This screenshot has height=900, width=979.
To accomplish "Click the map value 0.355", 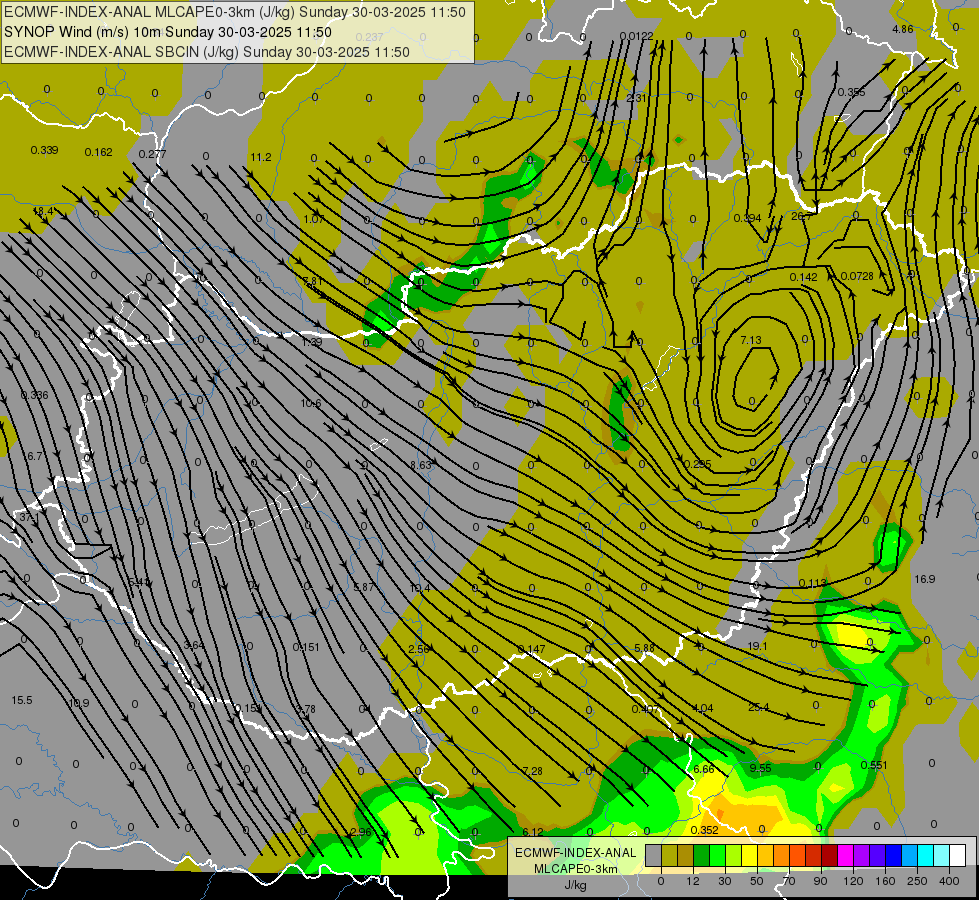I will pos(852,92).
